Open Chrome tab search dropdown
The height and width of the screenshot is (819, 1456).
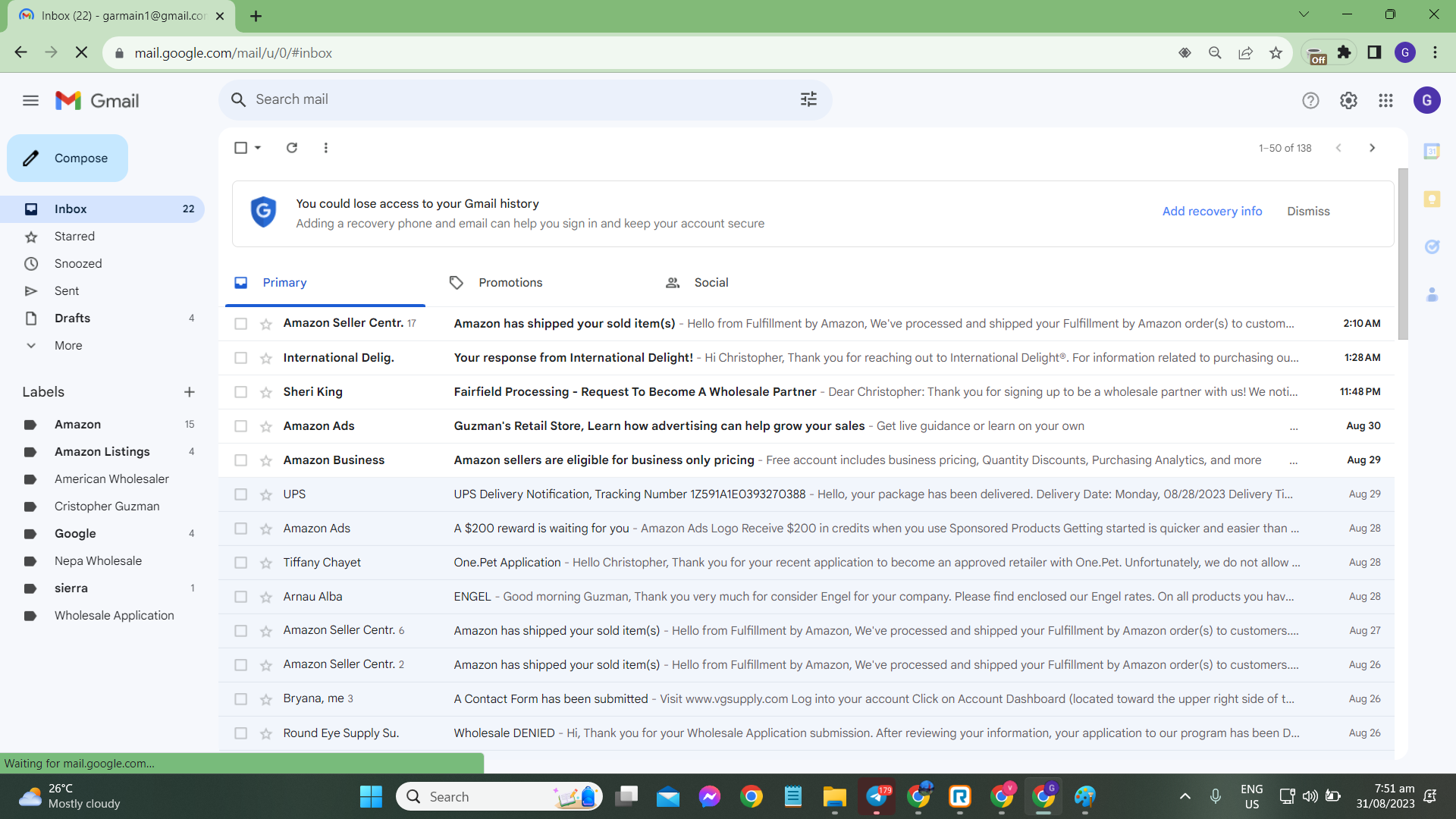1304,14
